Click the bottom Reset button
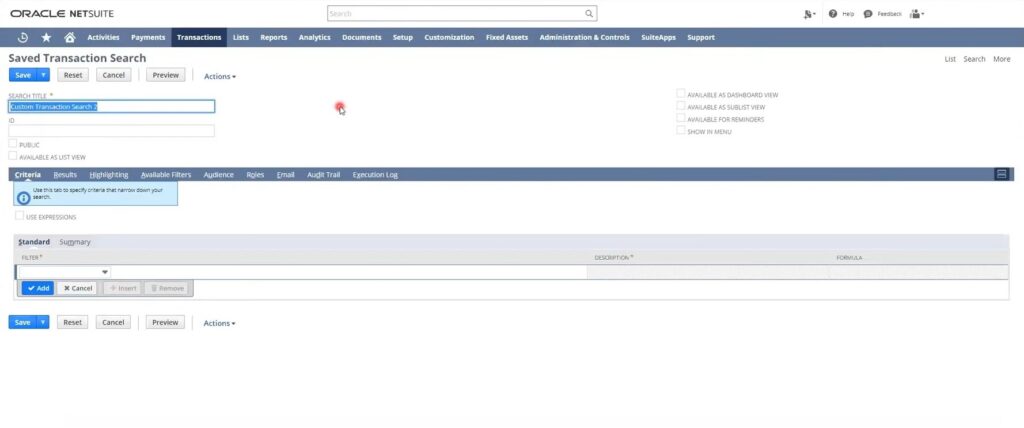Screen dimensions: 1024x428 click(72, 322)
